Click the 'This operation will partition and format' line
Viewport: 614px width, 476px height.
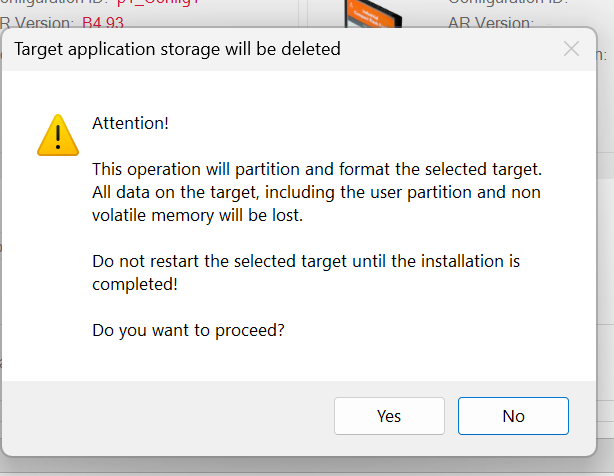click(x=317, y=169)
